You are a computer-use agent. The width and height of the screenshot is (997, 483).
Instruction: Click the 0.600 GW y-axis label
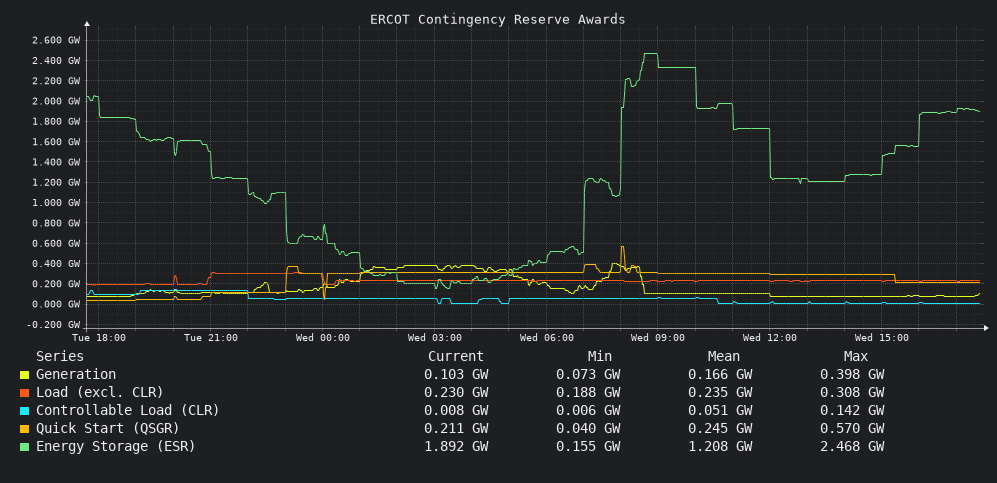(x=56, y=243)
